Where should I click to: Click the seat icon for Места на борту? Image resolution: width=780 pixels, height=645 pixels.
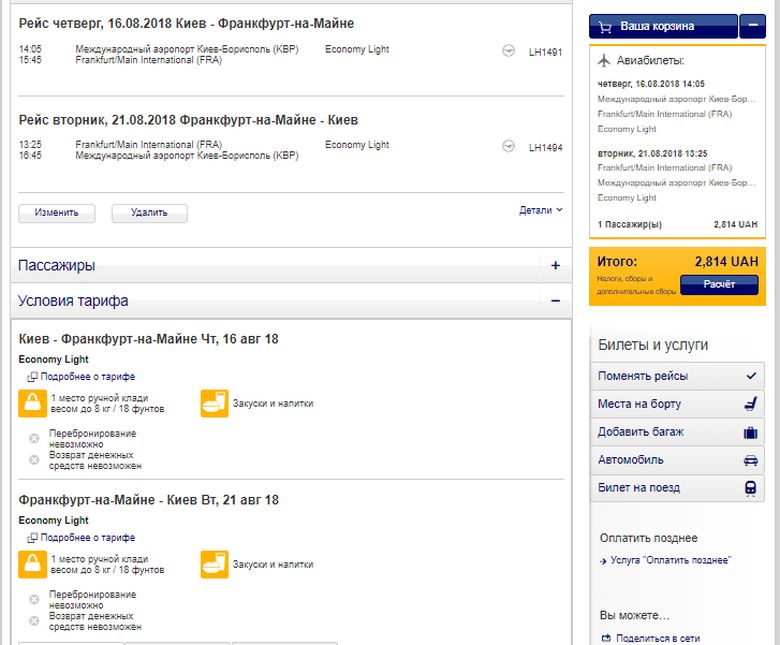coord(750,404)
